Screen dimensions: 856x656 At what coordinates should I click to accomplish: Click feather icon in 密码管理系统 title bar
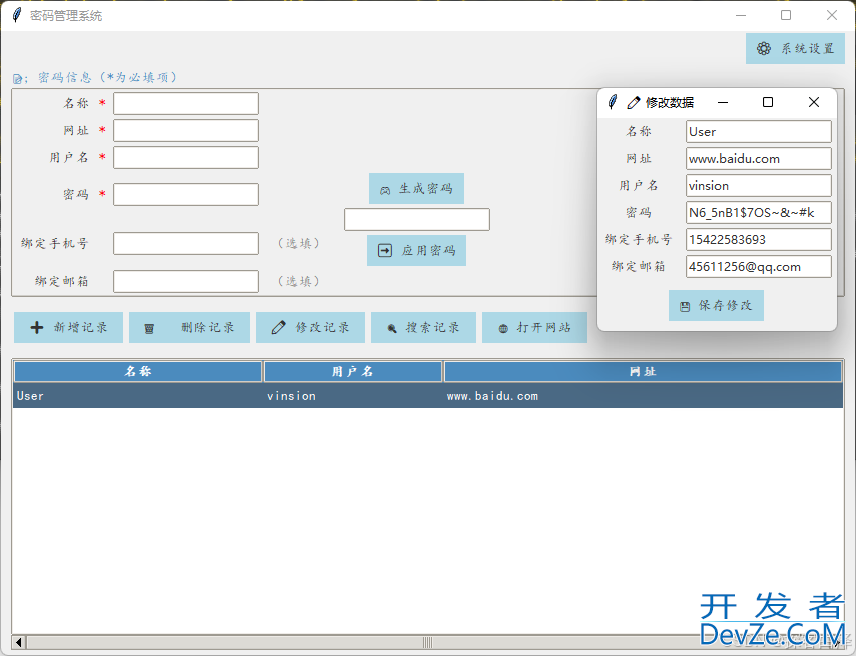(17, 15)
